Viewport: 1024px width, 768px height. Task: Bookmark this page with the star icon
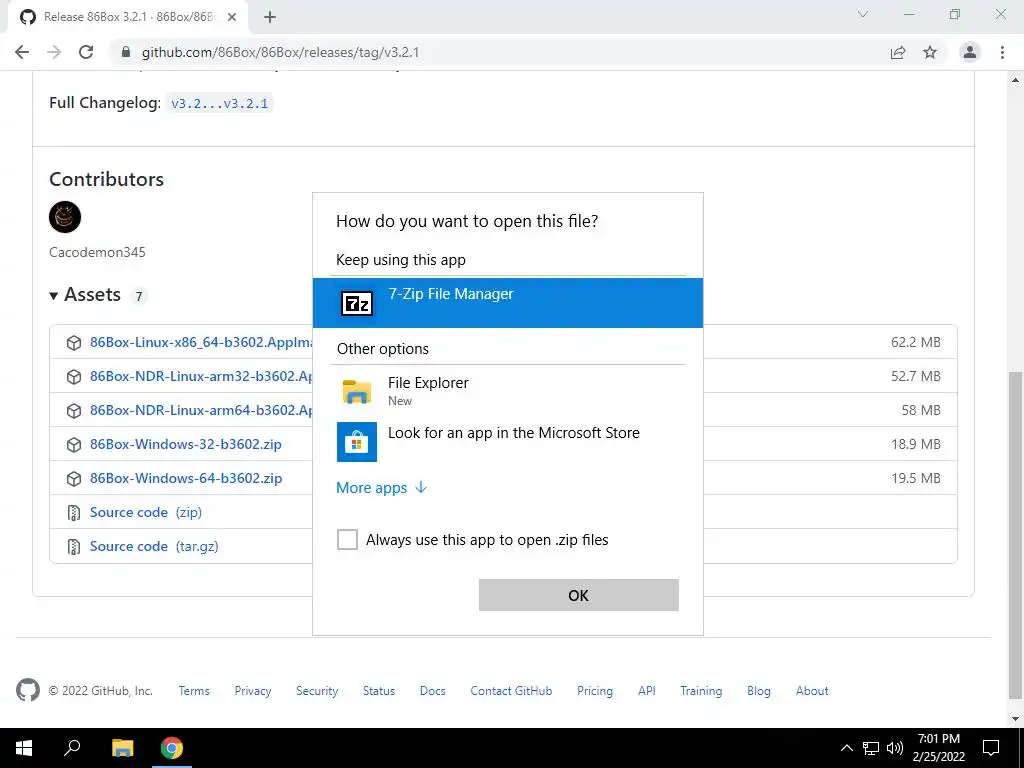930,52
